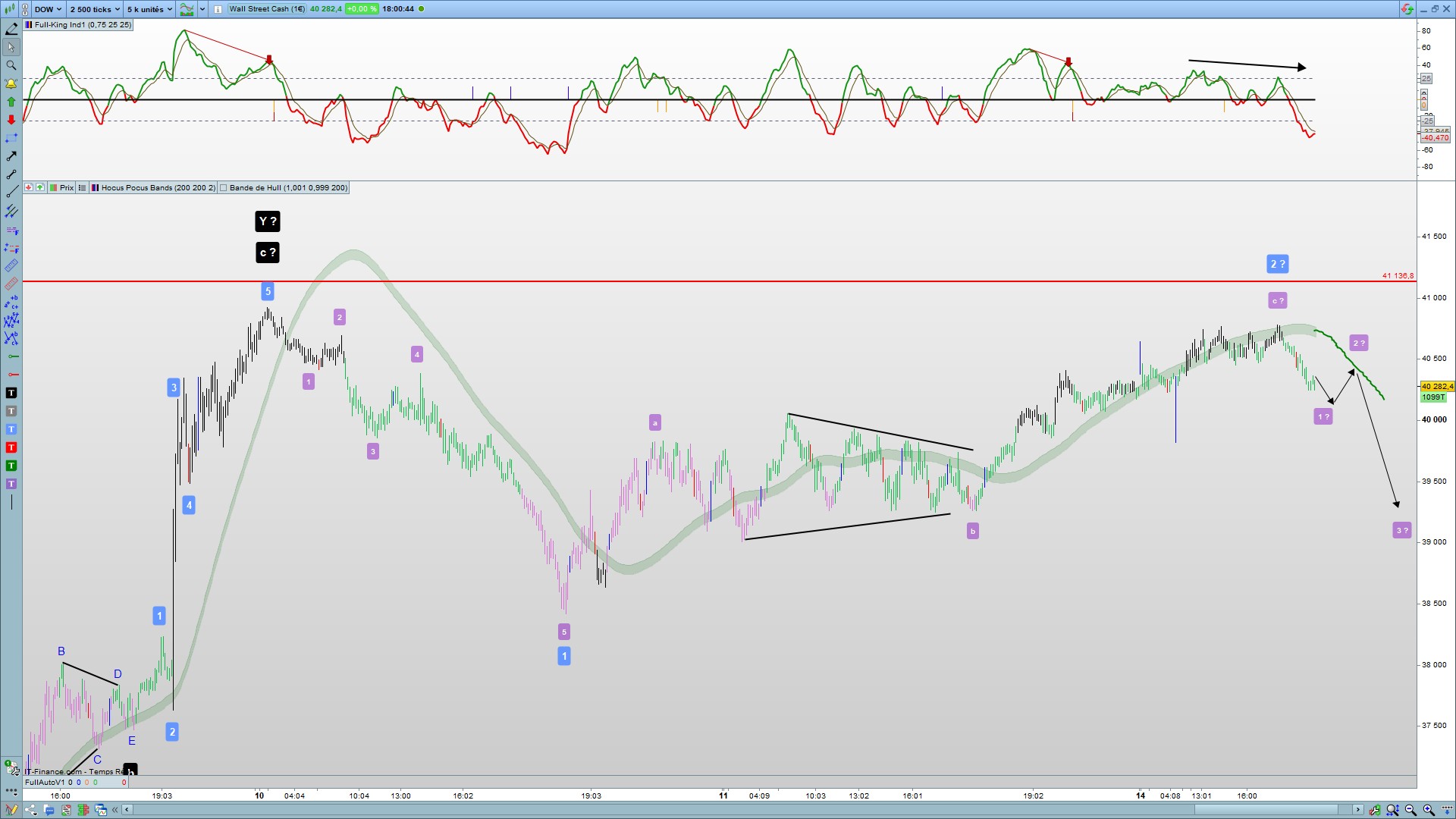Open the indicators list icon
Viewport: 1456px width, 819px height.
tap(82, 188)
